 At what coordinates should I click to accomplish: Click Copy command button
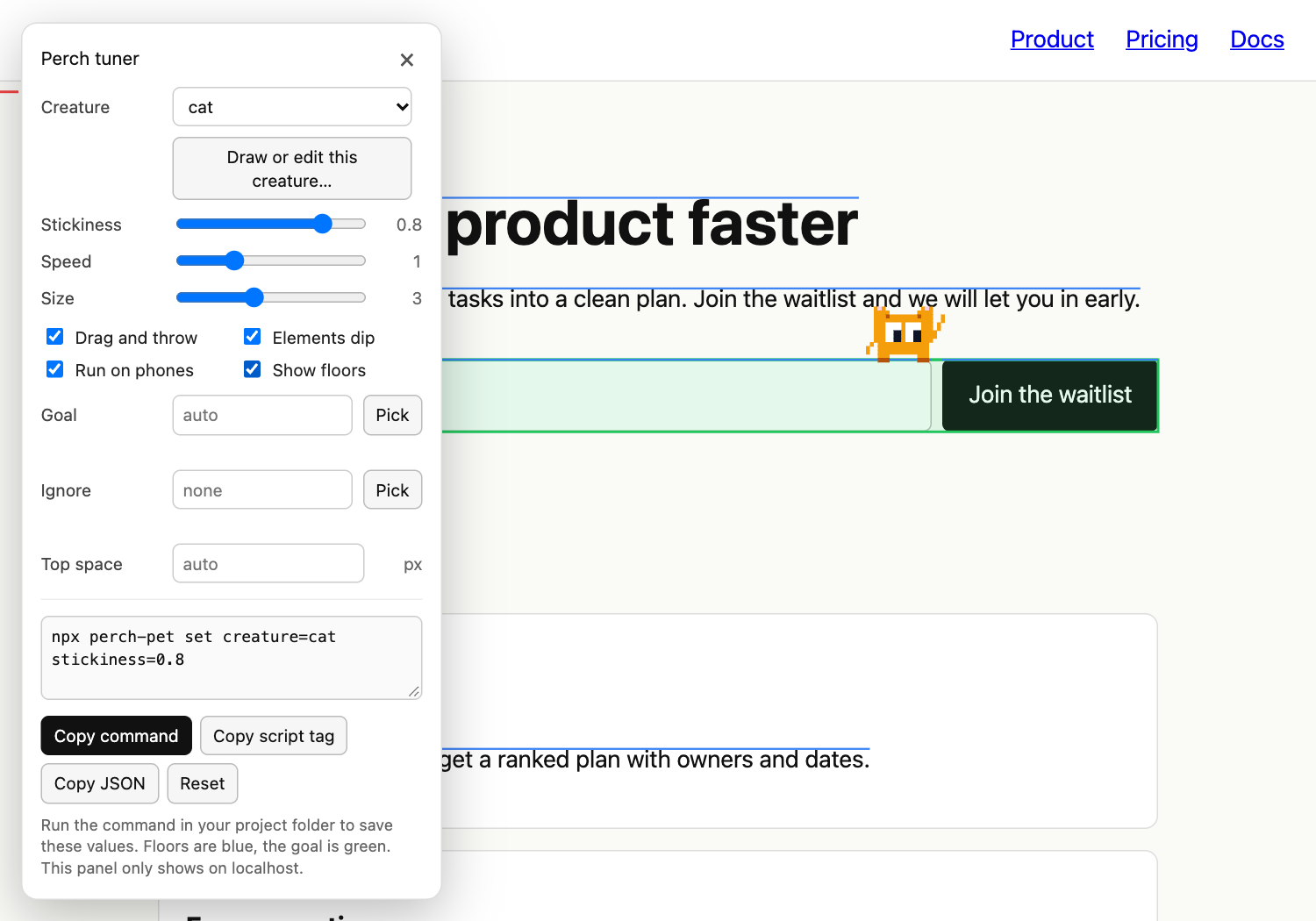tap(117, 736)
